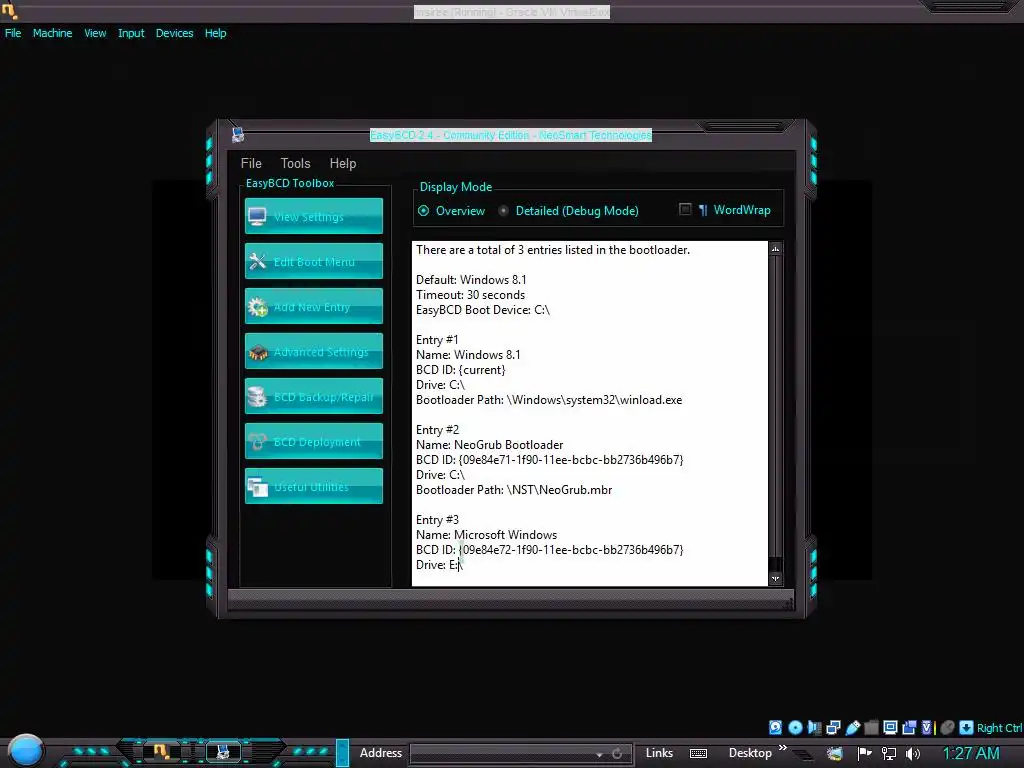Click the Start orb on guest taskbar
The image size is (1024, 768).
point(26,751)
